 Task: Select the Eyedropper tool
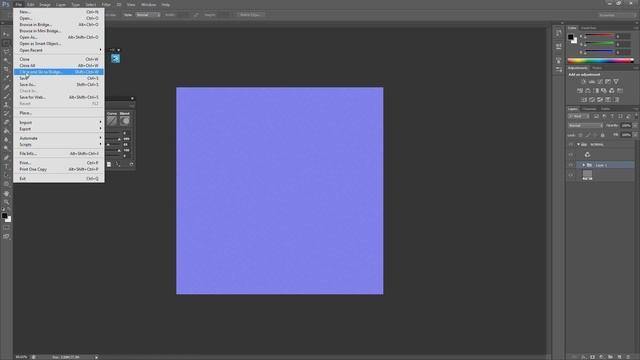tap(6, 78)
